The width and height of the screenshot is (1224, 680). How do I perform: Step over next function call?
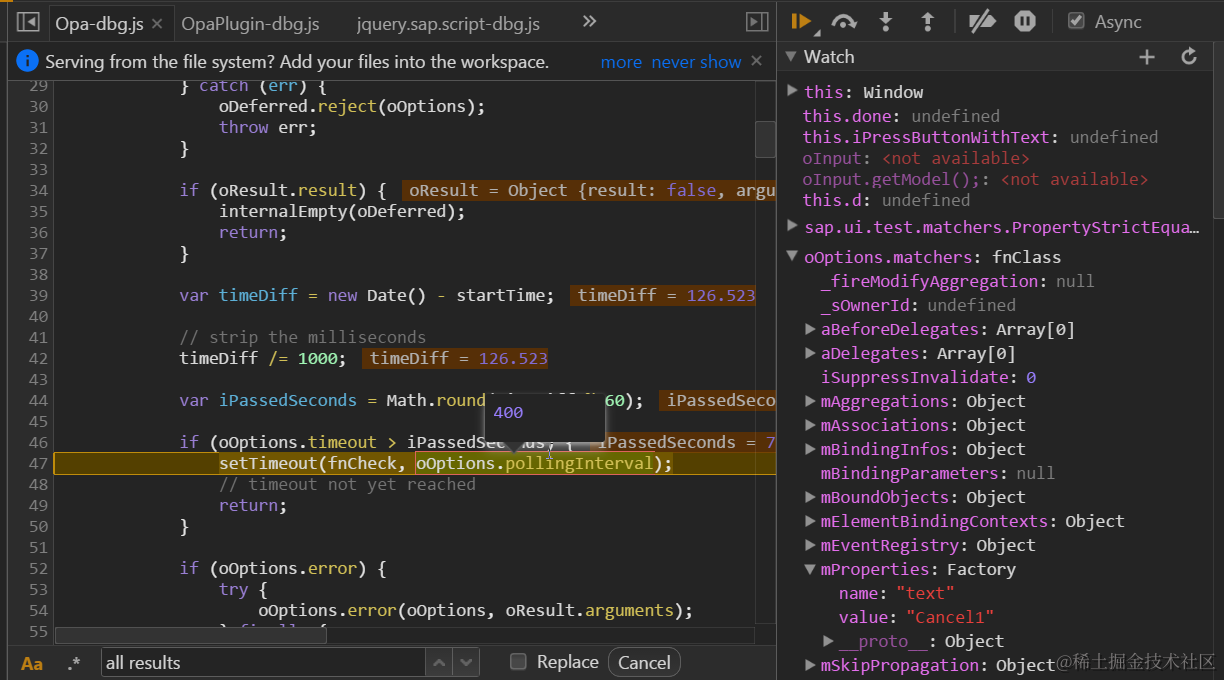pyautogui.click(x=844, y=22)
